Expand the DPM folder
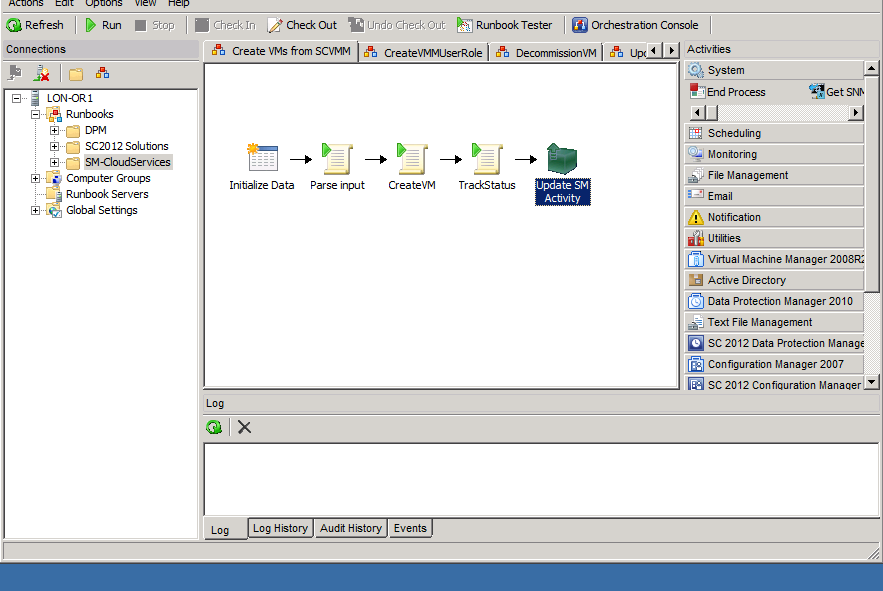Viewport: 883px width, 591px height. 55,130
